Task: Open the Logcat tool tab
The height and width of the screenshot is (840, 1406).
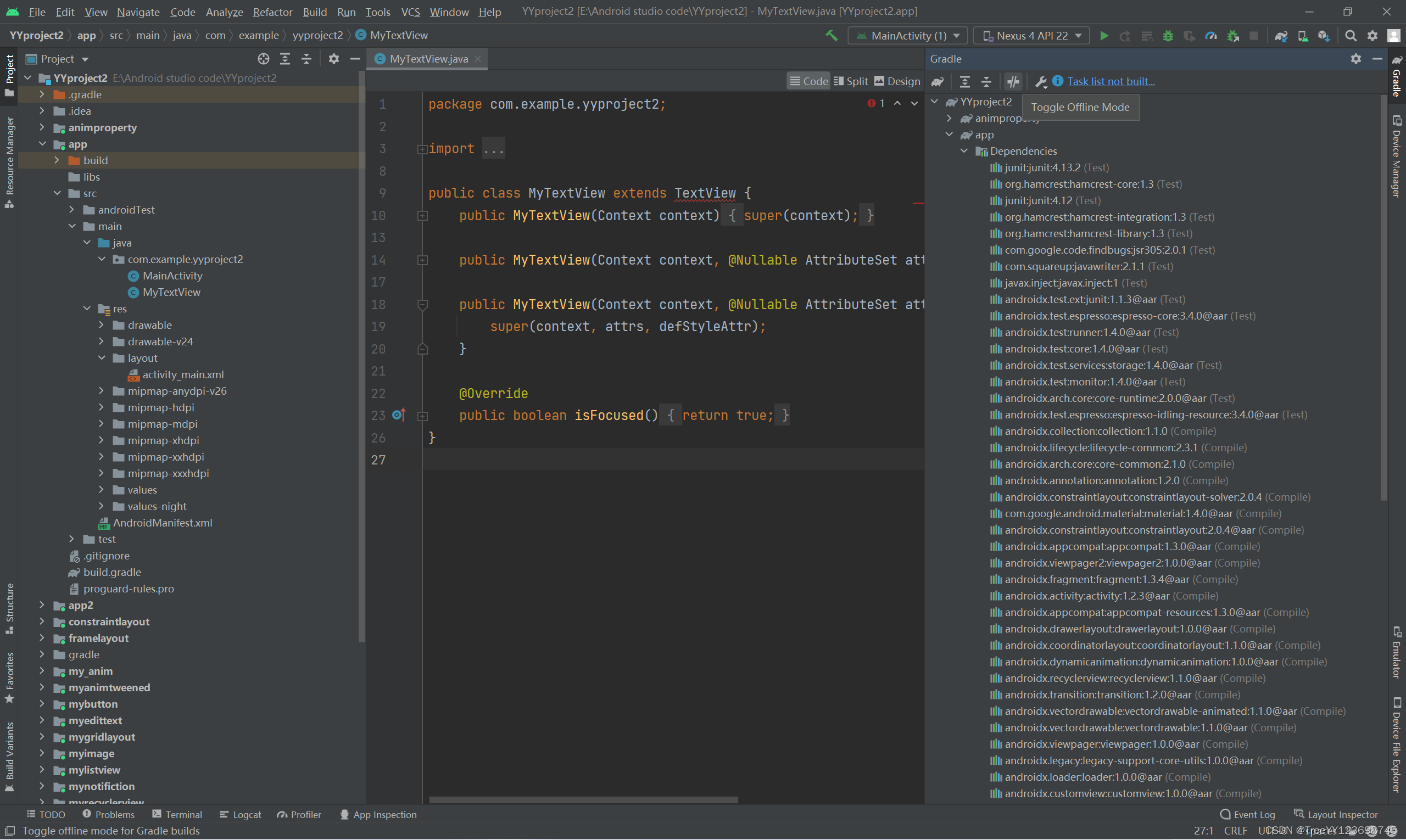Action: (241, 815)
